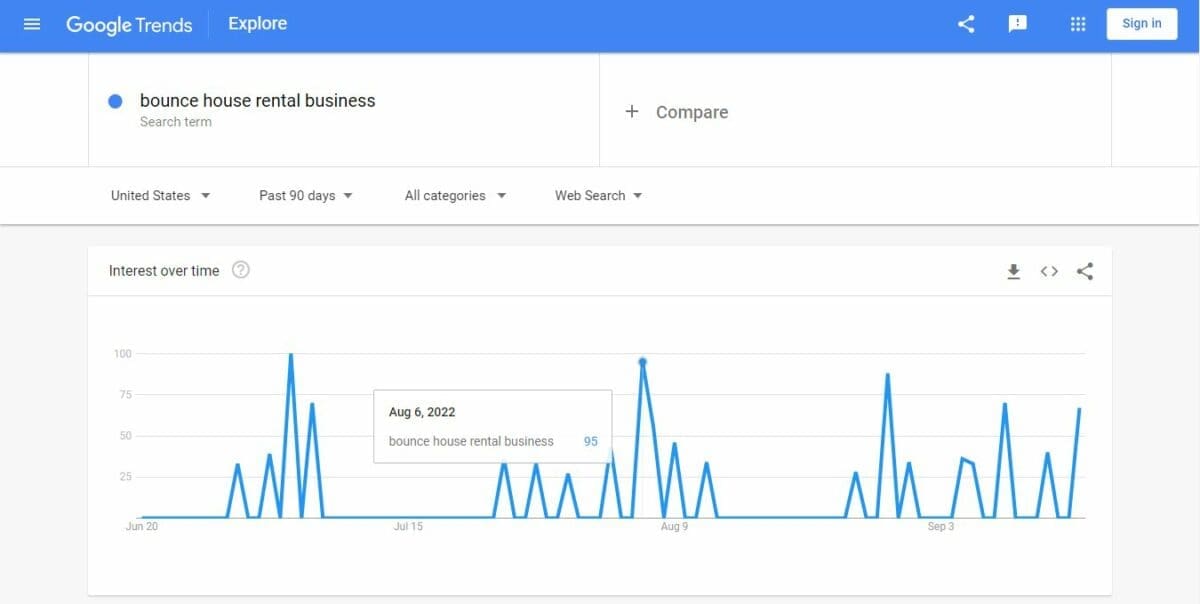Open the Past 90 days time range dropdown
This screenshot has width=1200, height=604.
coord(305,195)
